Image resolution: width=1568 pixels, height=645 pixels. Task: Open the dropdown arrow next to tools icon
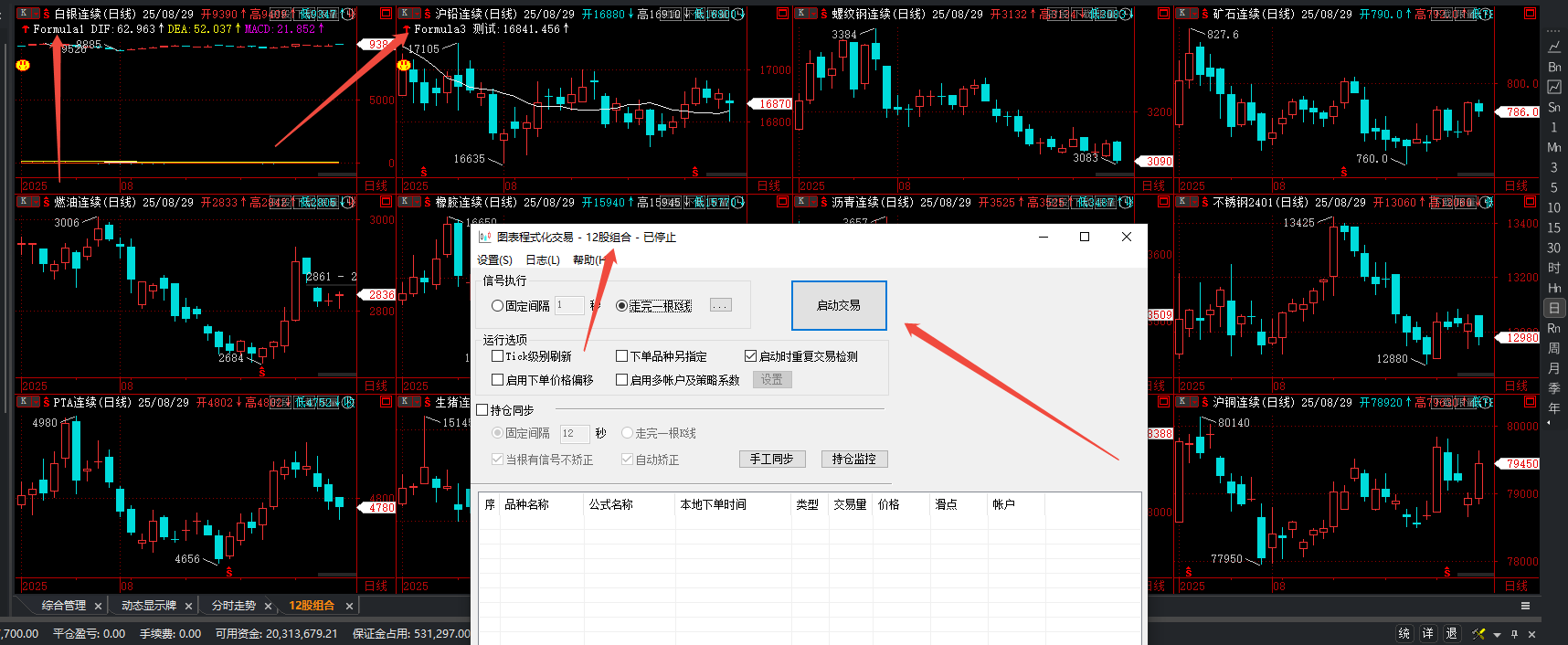click(x=1497, y=635)
